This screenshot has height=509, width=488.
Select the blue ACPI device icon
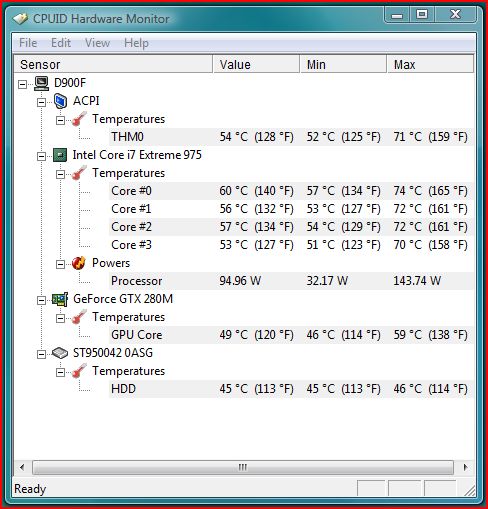[x=60, y=101]
